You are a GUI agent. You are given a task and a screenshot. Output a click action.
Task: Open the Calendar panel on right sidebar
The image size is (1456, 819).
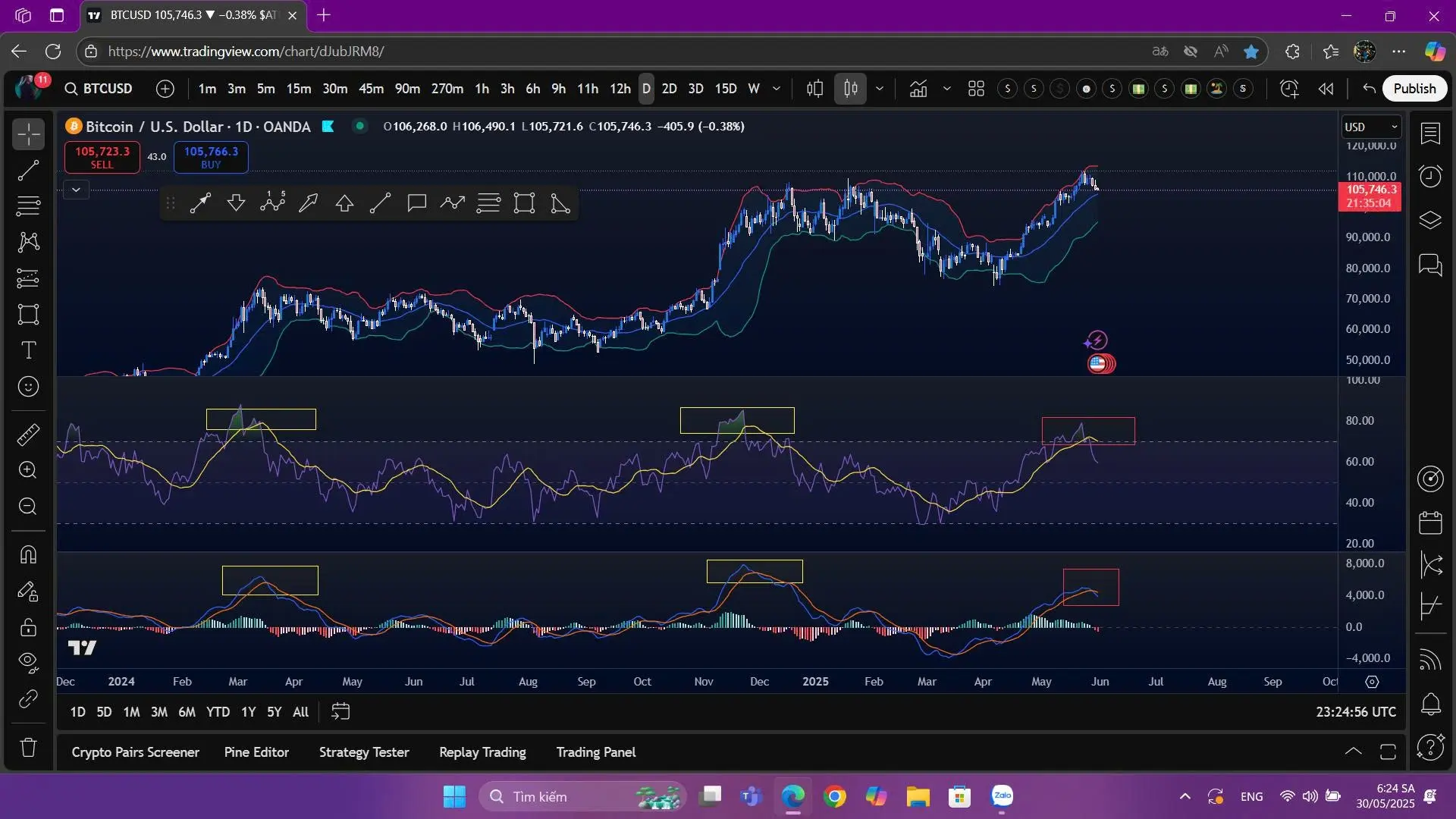tap(1430, 522)
